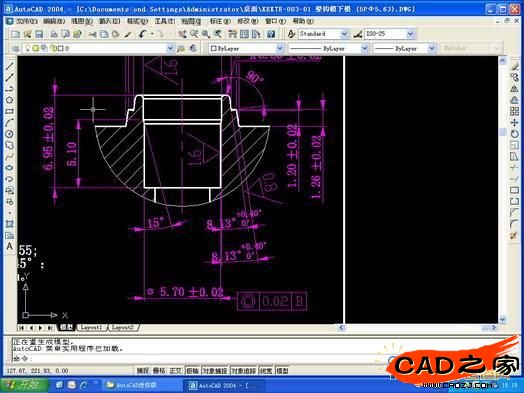Open the ISO-25 dimension style dropdown
This screenshot has height=393, width=524.
point(411,34)
